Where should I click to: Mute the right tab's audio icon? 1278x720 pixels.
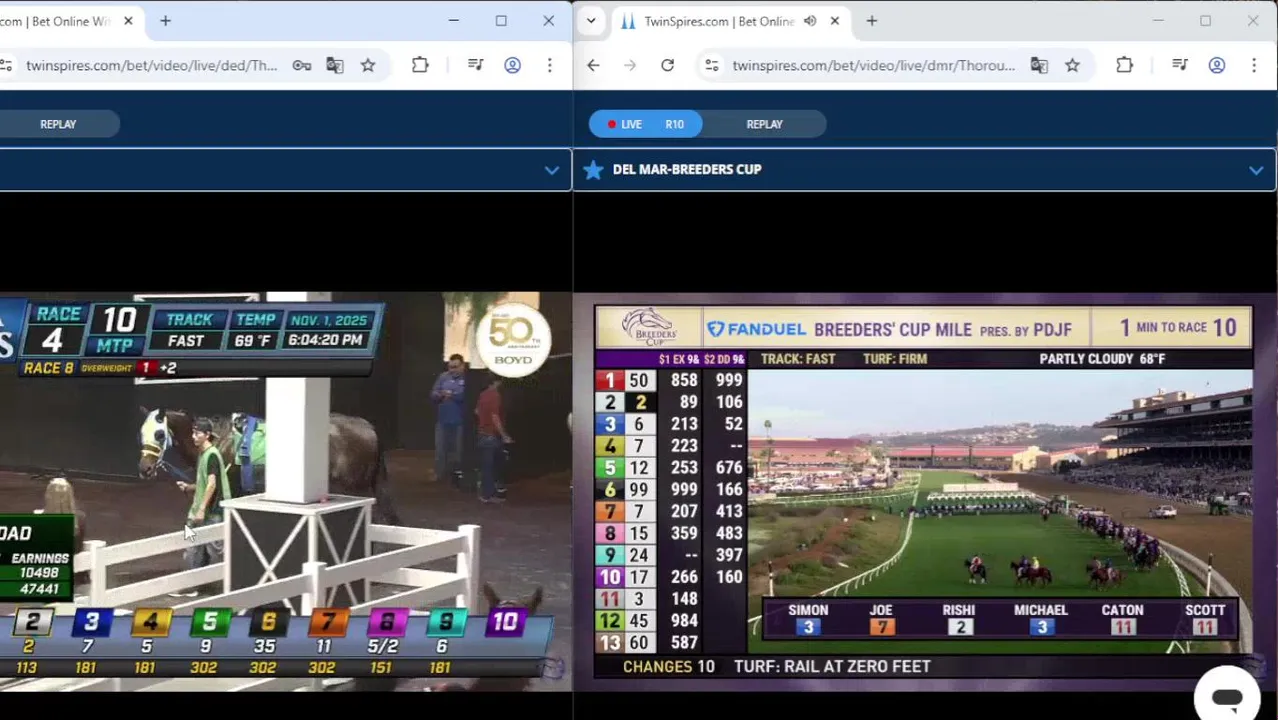pos(810,21)
